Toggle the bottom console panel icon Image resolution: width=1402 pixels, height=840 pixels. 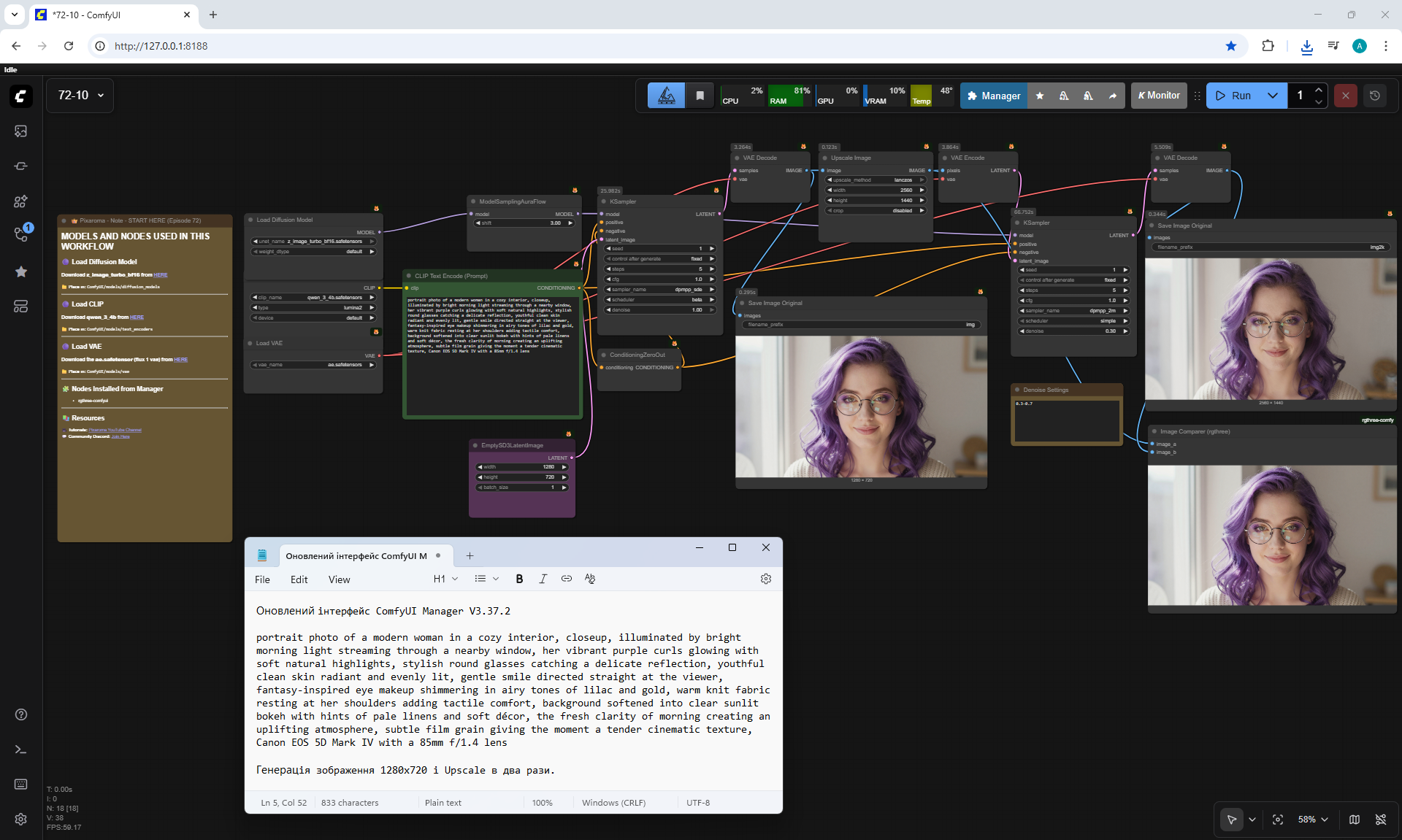pyautogui.click(x=21, y=750)
